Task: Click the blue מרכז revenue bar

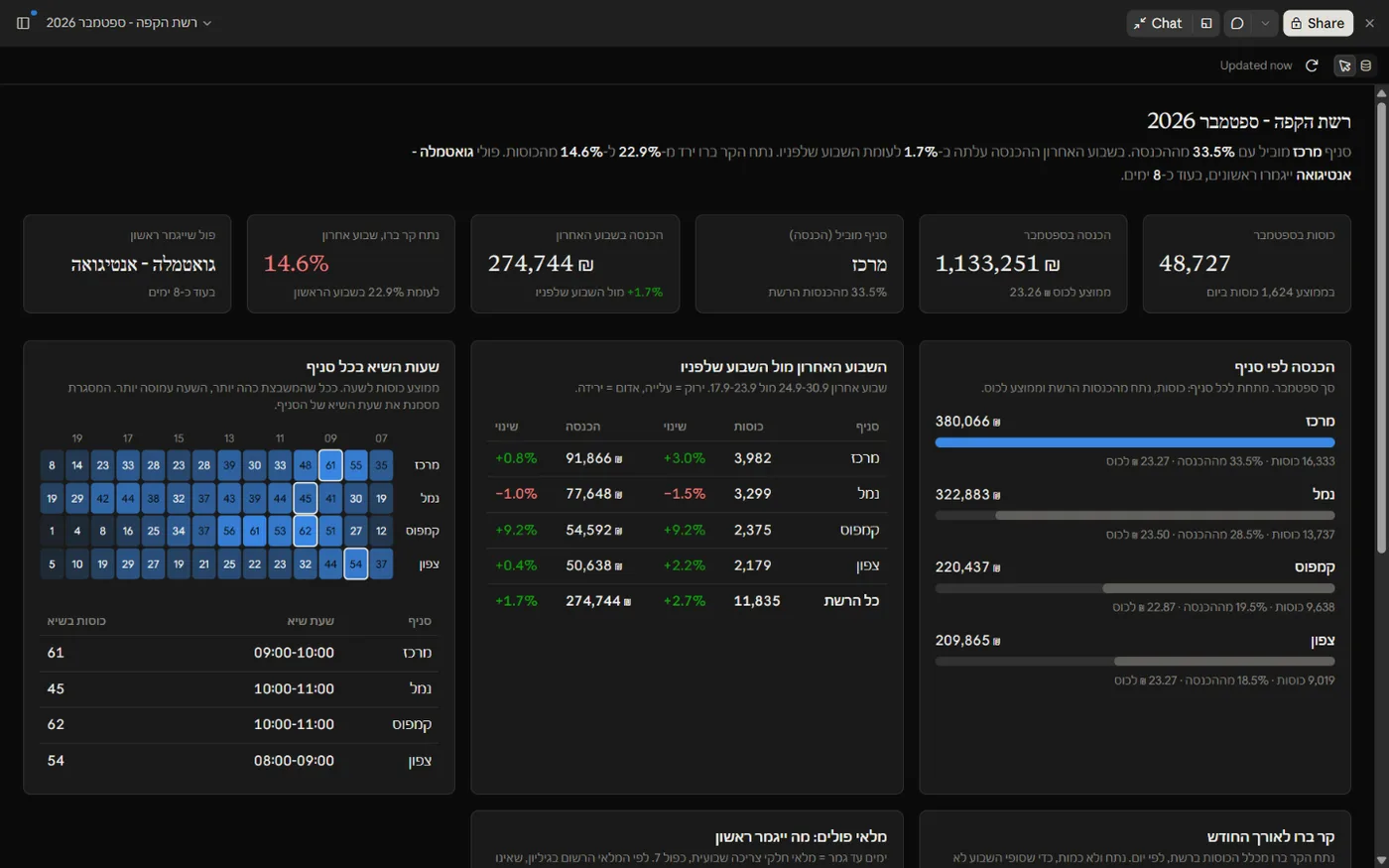Action: point(1135,442)
